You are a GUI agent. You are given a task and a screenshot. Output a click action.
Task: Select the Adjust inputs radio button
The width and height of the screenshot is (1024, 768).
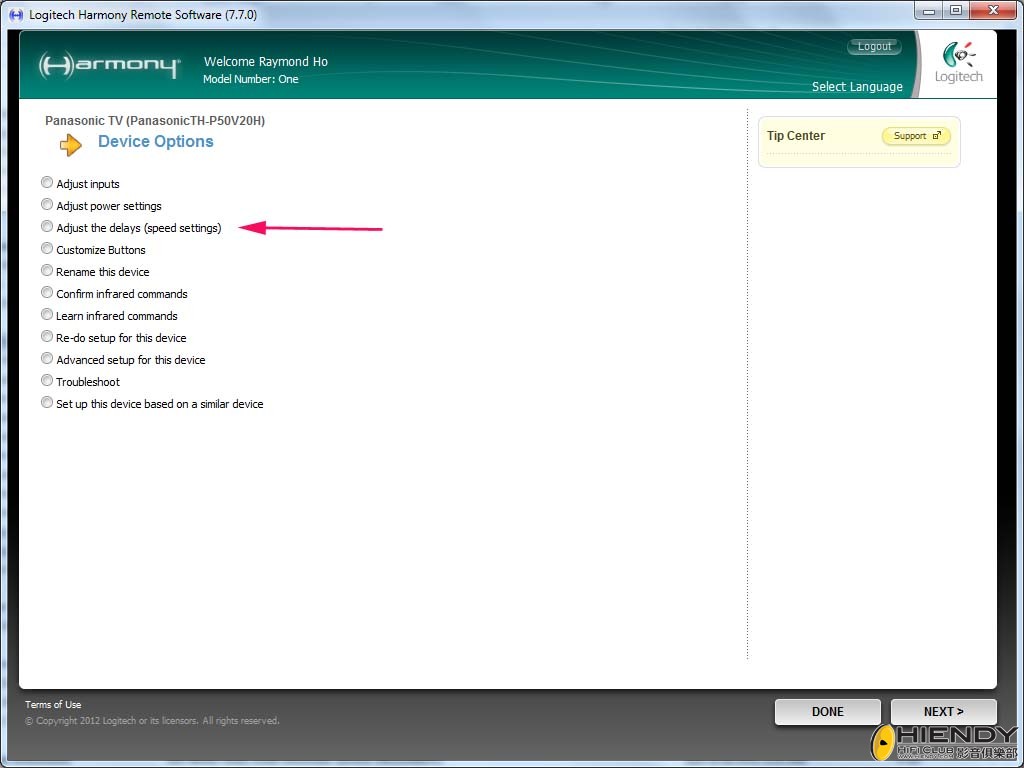(47, 183)
